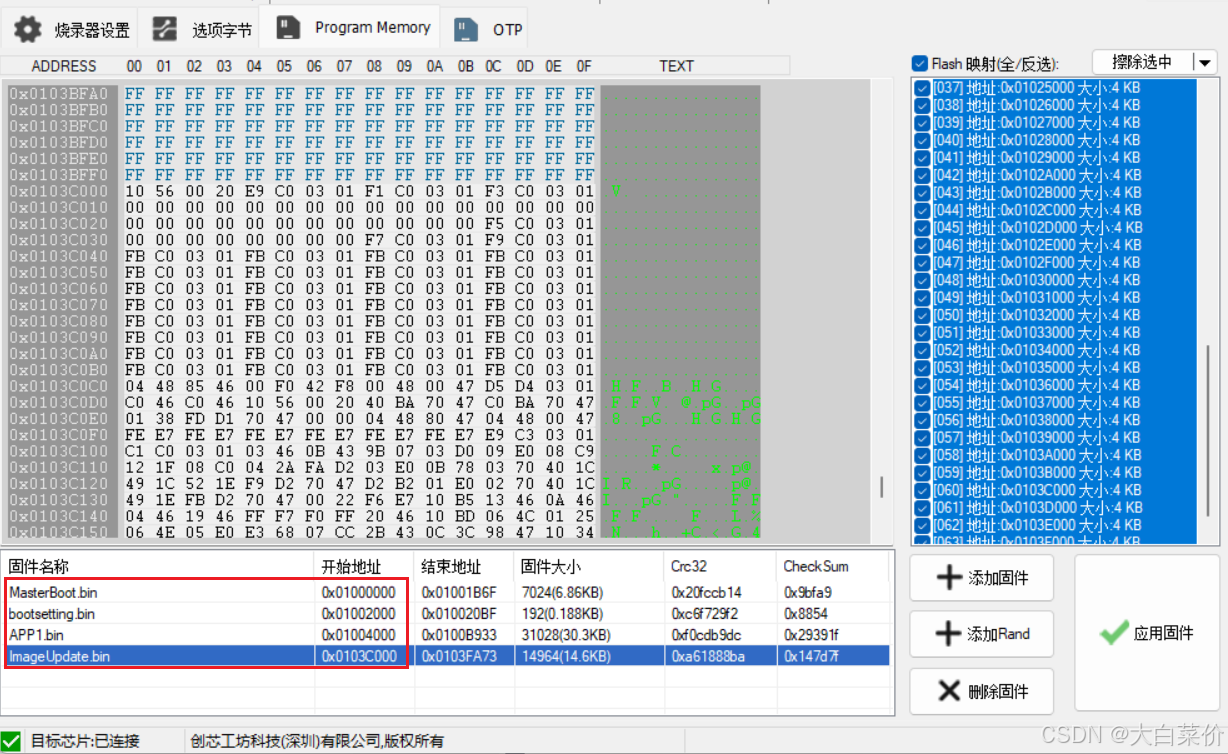
Task: Click hex address row 0x0103C0C0
Action: coord(58,385)
